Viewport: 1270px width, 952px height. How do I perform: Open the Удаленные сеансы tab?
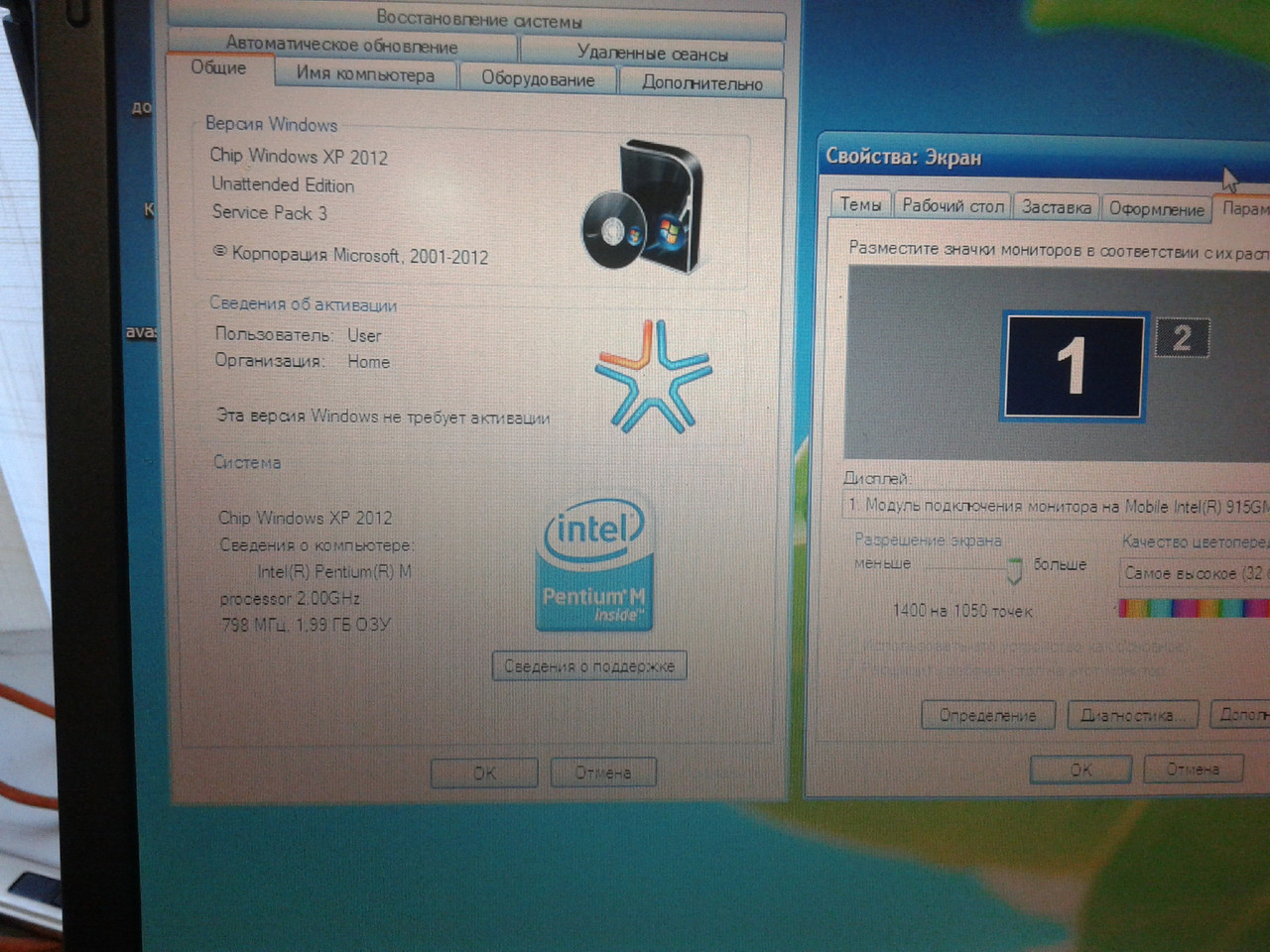tap(652, 53)
